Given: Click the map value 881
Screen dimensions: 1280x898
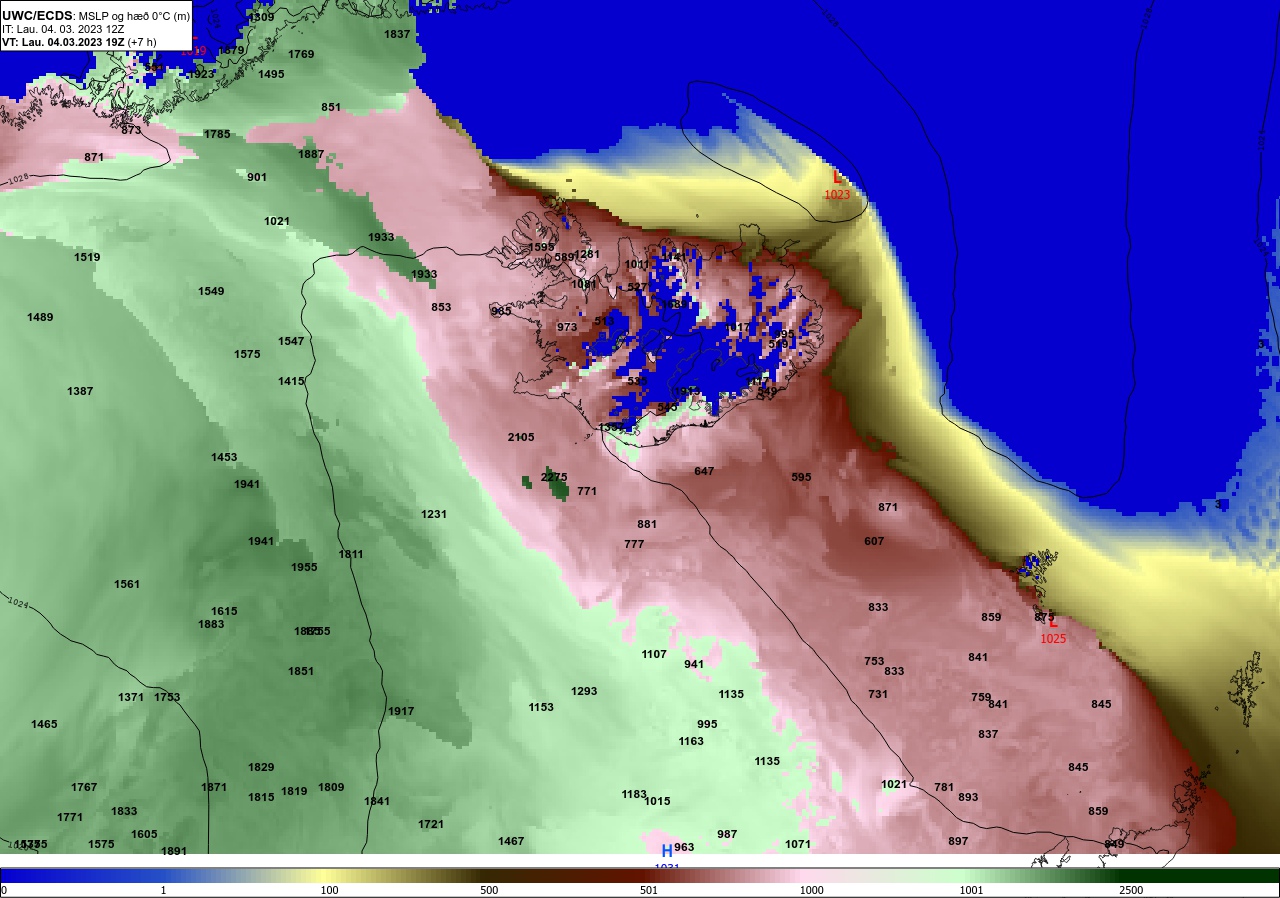Looking at the screenshot, I should click(647, 524).
